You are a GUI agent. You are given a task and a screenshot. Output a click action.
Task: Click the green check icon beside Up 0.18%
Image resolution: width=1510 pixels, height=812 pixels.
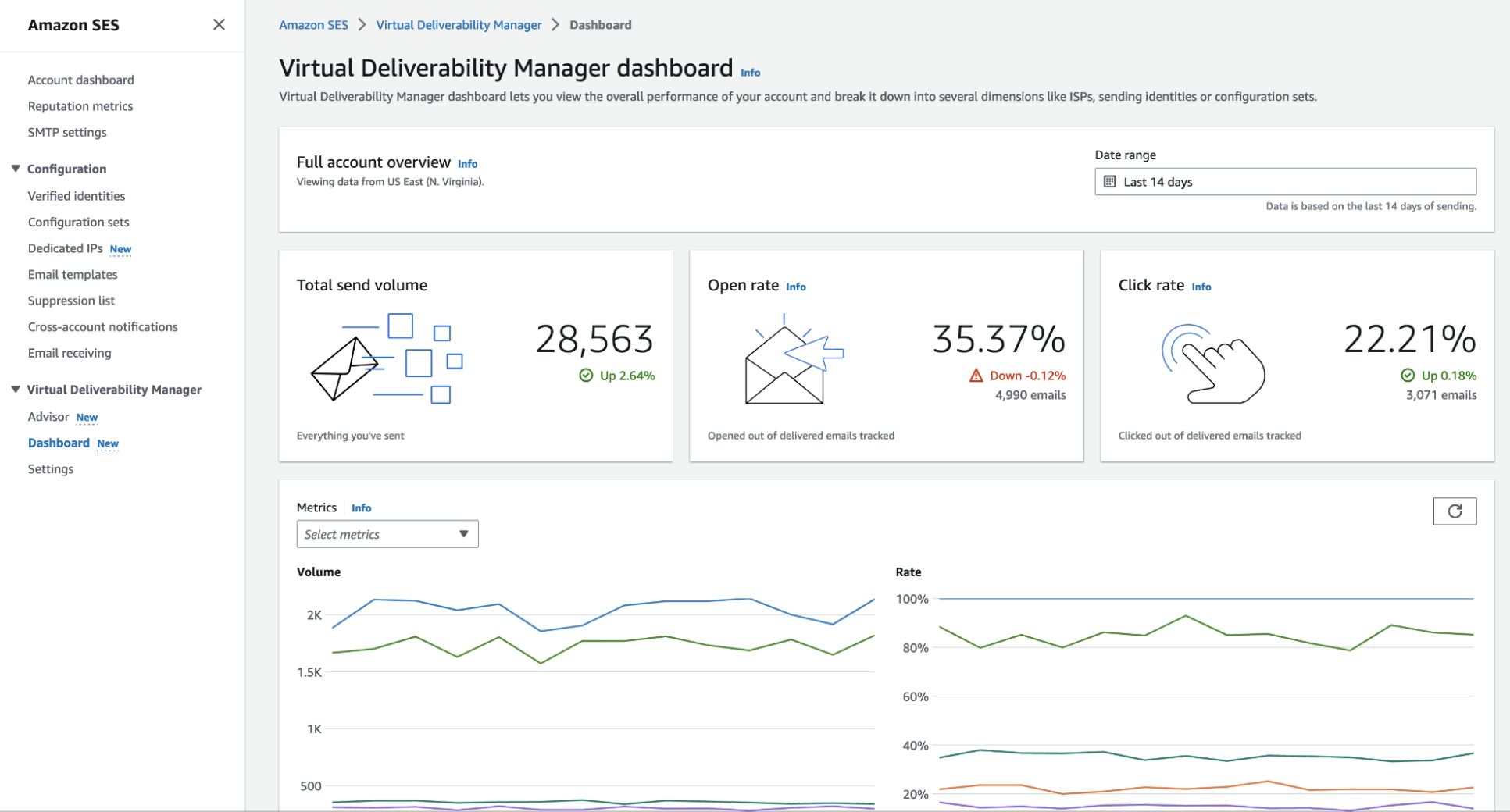click(x=1408, y=376)
